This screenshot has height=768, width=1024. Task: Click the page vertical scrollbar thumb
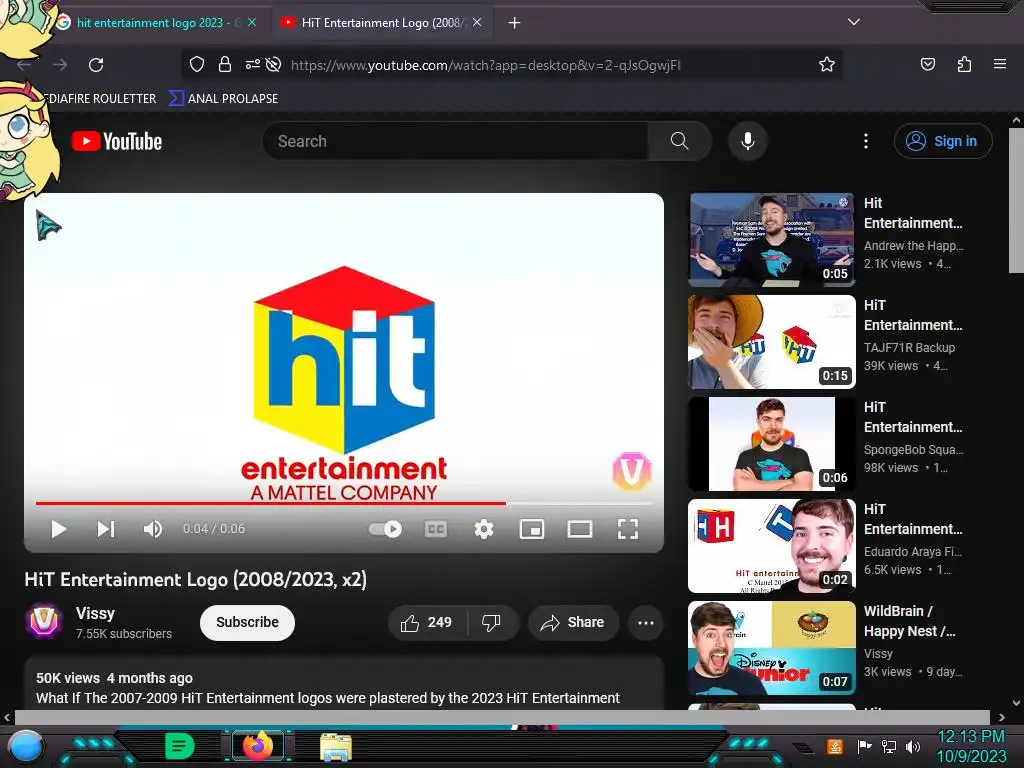(1016, 201)
